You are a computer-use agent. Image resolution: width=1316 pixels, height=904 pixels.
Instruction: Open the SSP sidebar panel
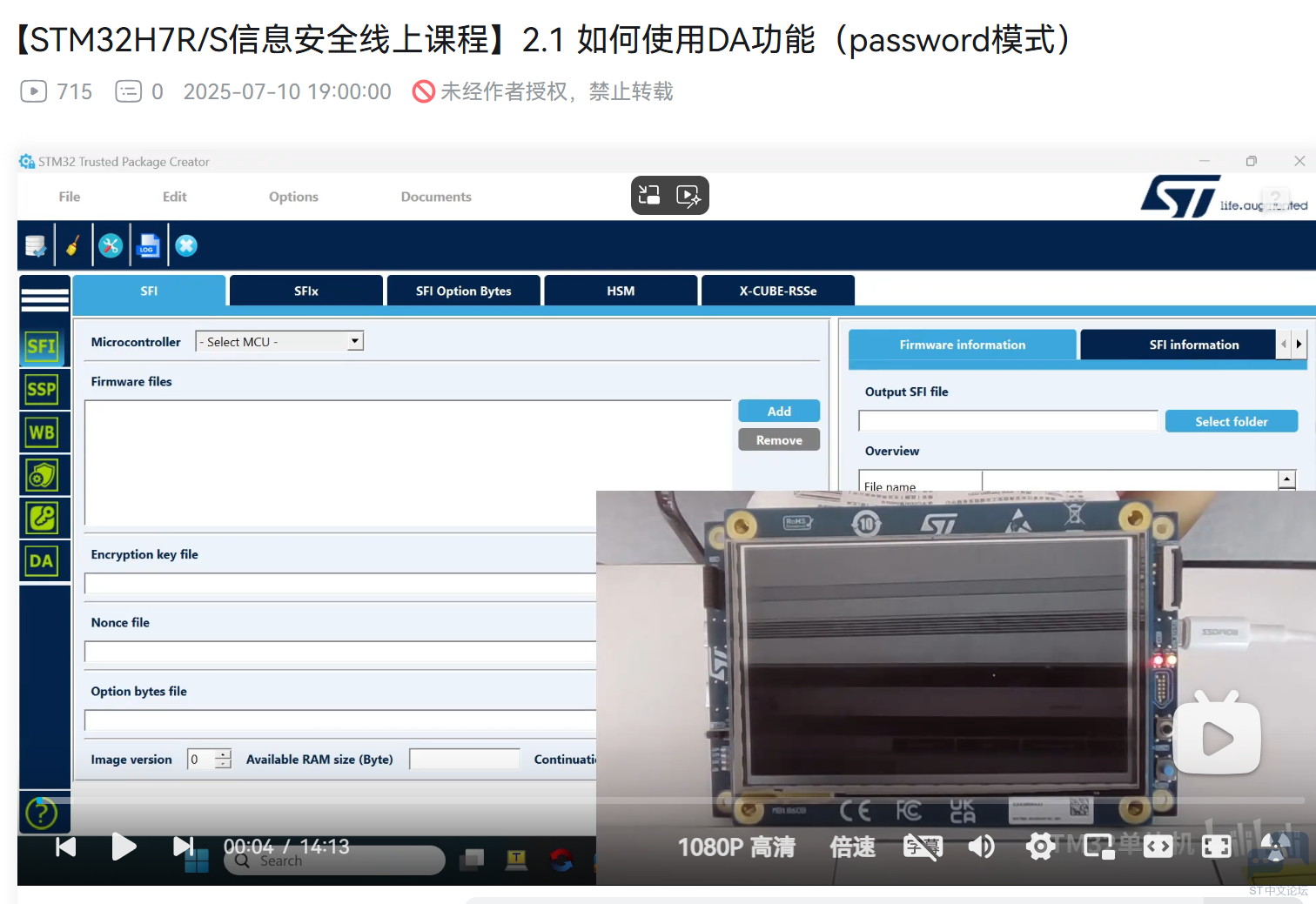pyautogui.click(x=42, y=389)
